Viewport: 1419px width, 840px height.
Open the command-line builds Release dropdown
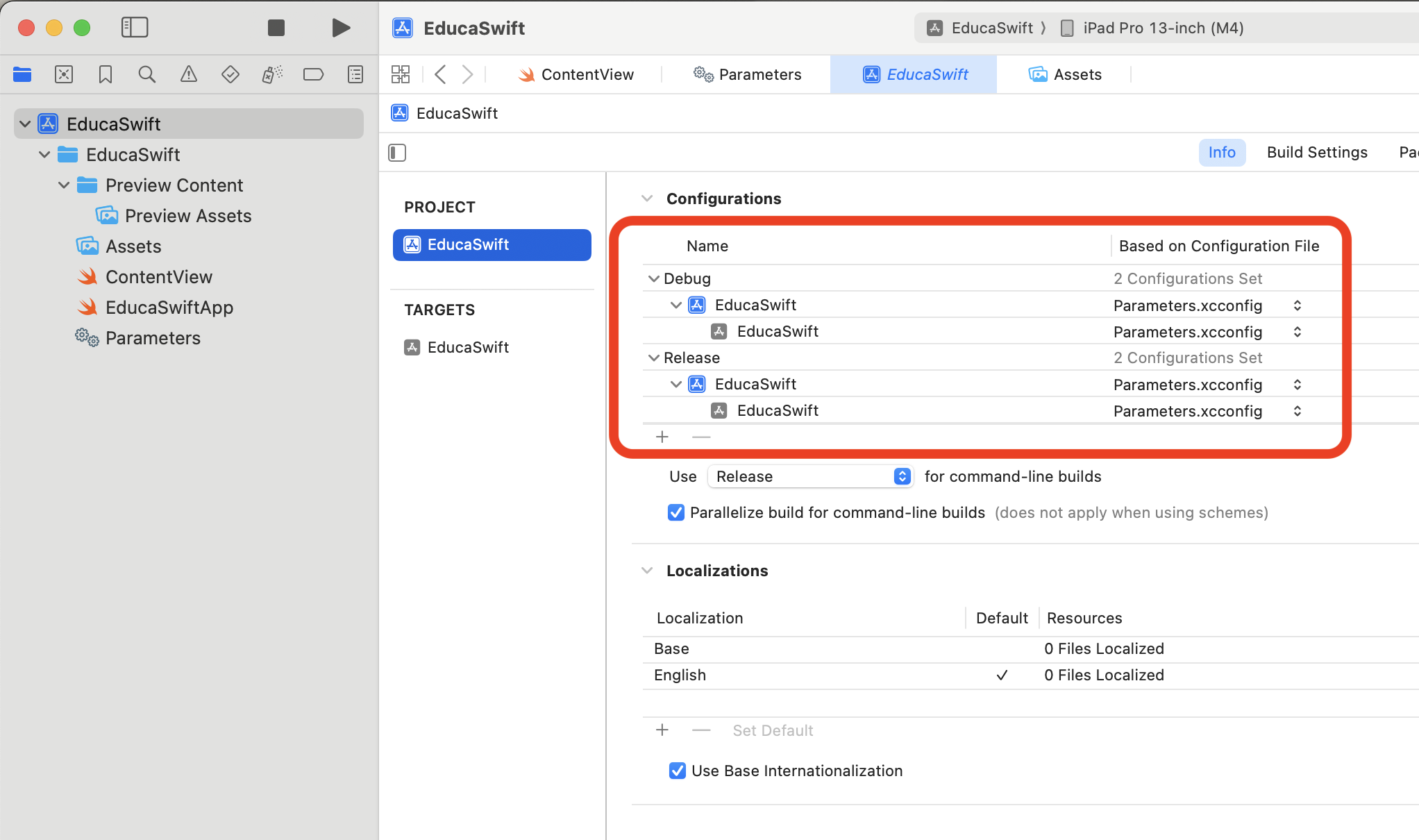point(809,477)
